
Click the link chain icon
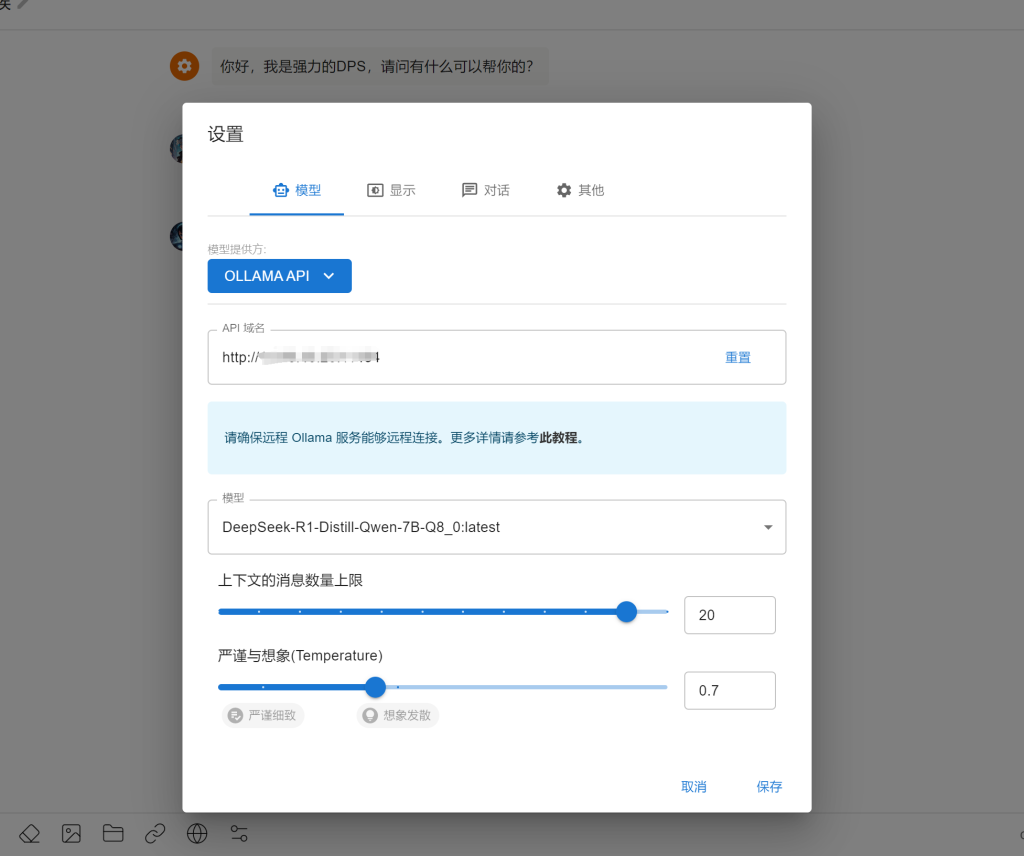pos(155,833)
